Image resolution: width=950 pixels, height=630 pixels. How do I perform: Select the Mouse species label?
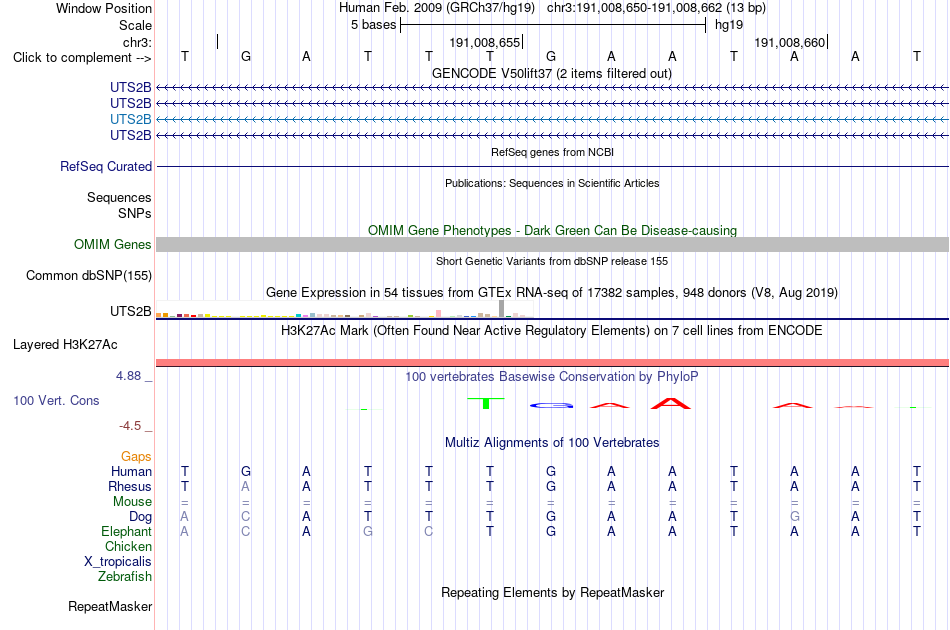coord(132,502)
